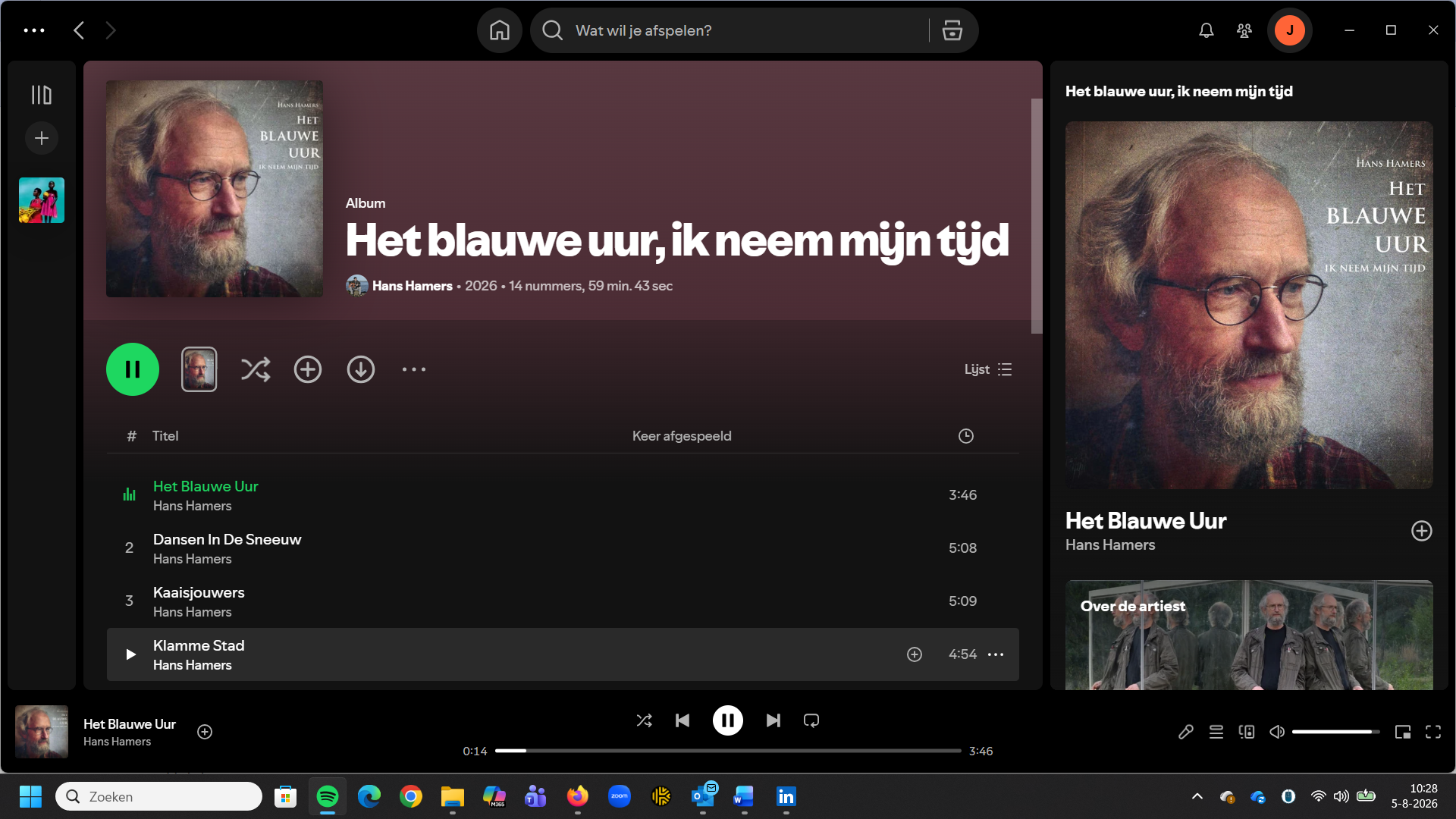1456x819 pixels.
Task: Go forward with the right arrow
Action: pos(111,30)
